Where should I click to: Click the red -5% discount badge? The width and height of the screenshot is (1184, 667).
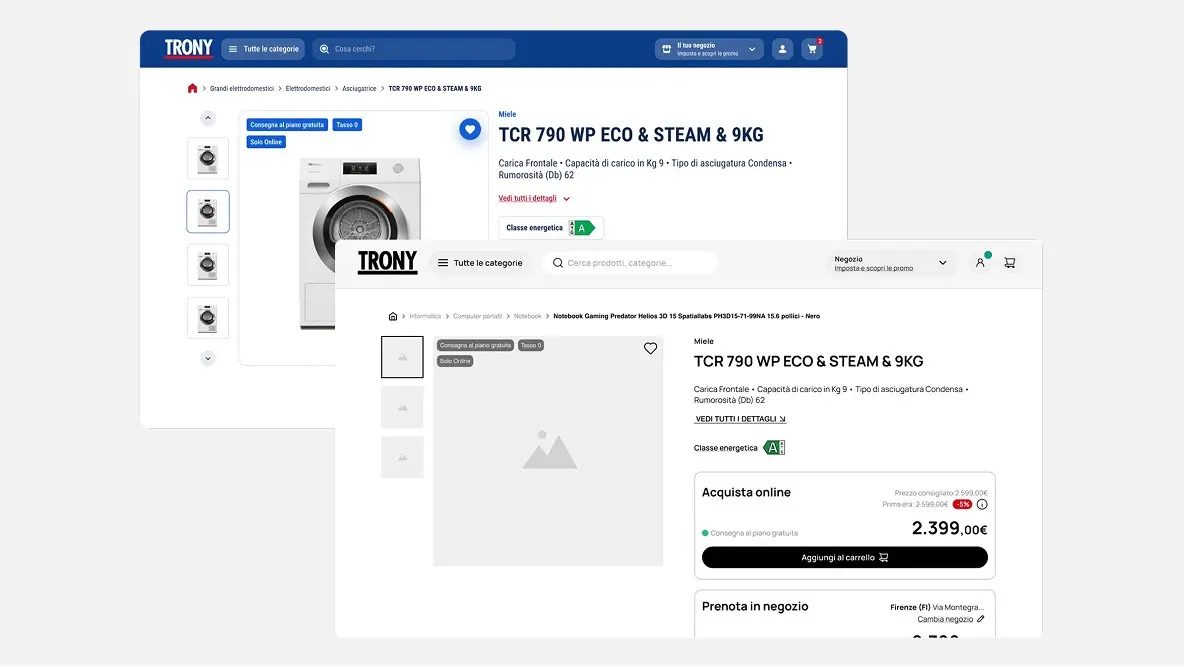coord(962,505)
